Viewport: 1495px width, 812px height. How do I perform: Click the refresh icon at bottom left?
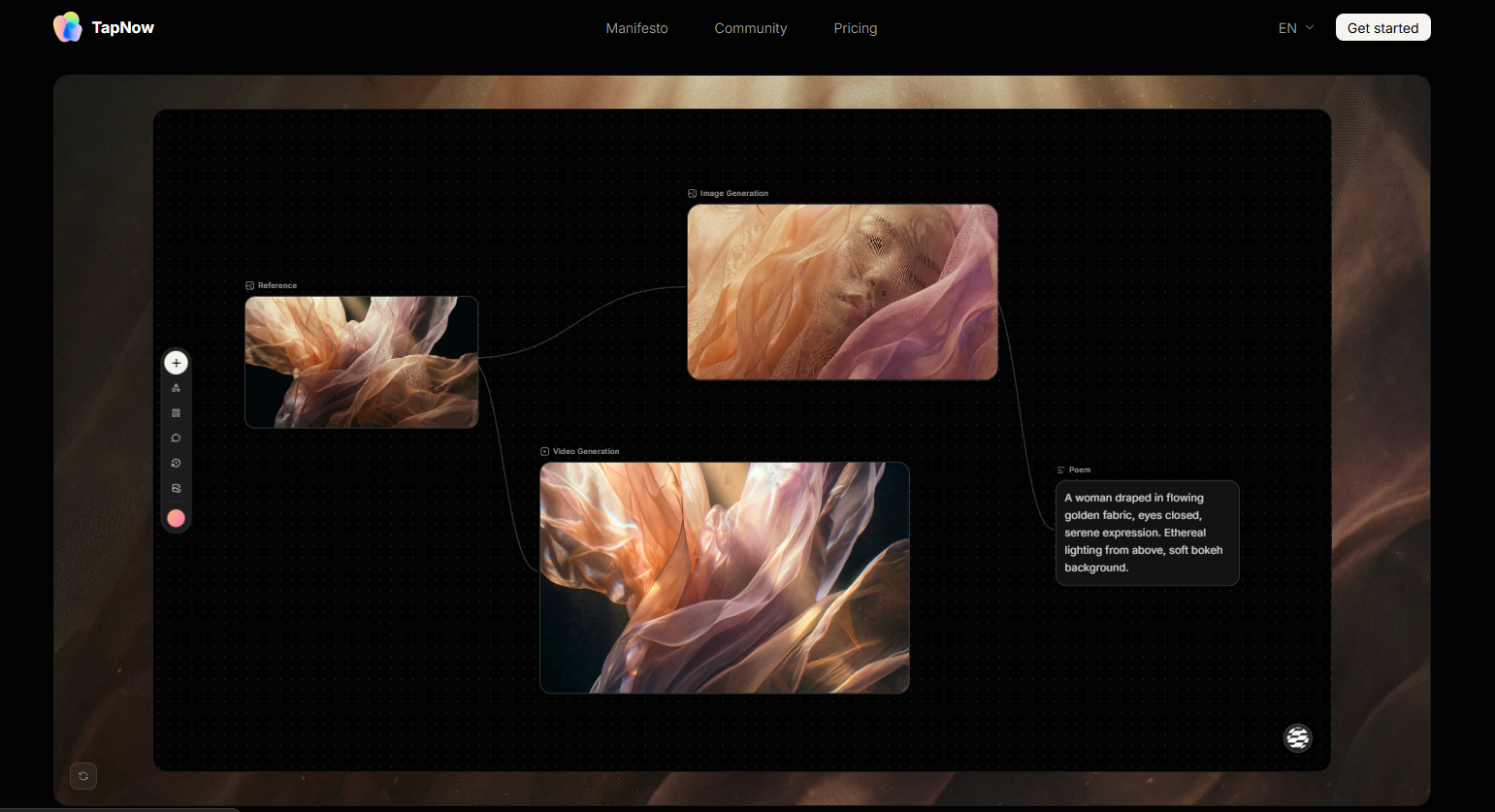tap(83, 776)
